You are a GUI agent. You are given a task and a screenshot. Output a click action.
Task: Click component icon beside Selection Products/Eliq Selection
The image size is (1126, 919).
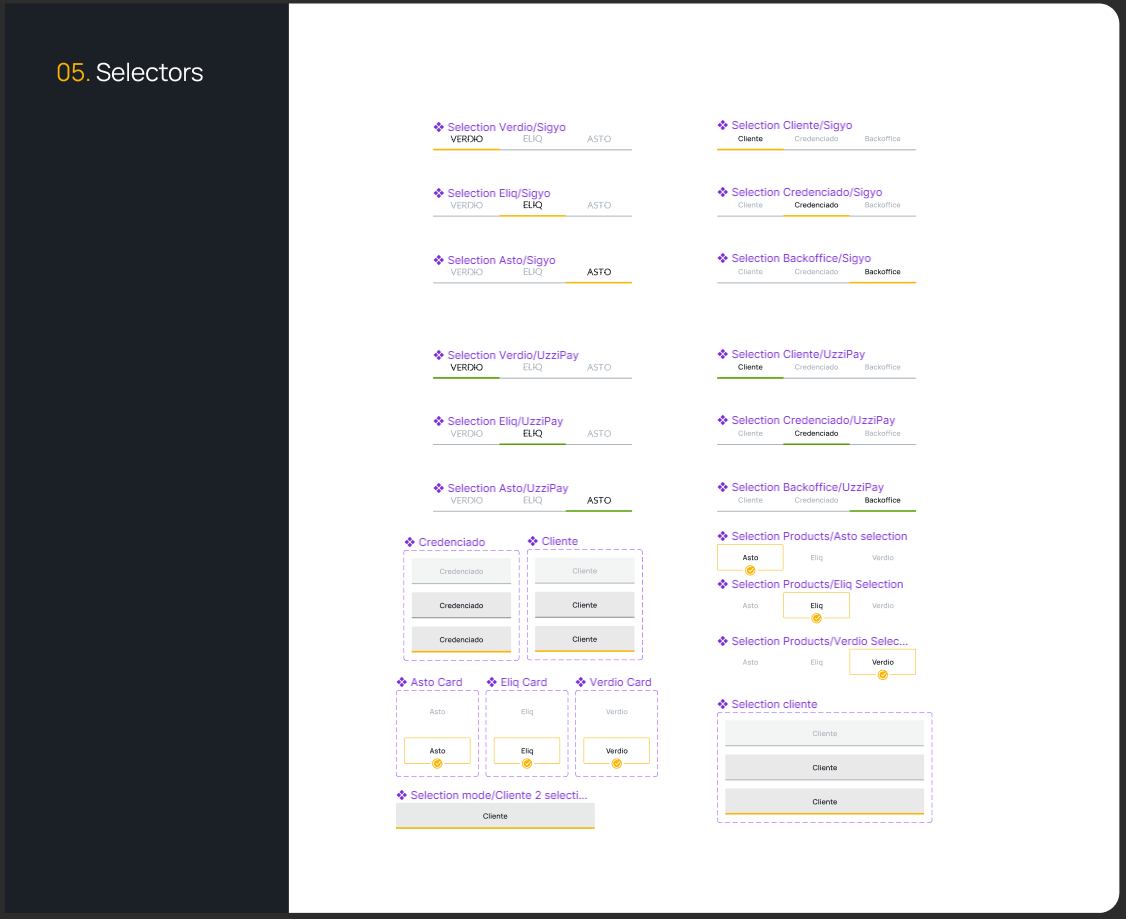pyautogui.click(x=722, y=584)
